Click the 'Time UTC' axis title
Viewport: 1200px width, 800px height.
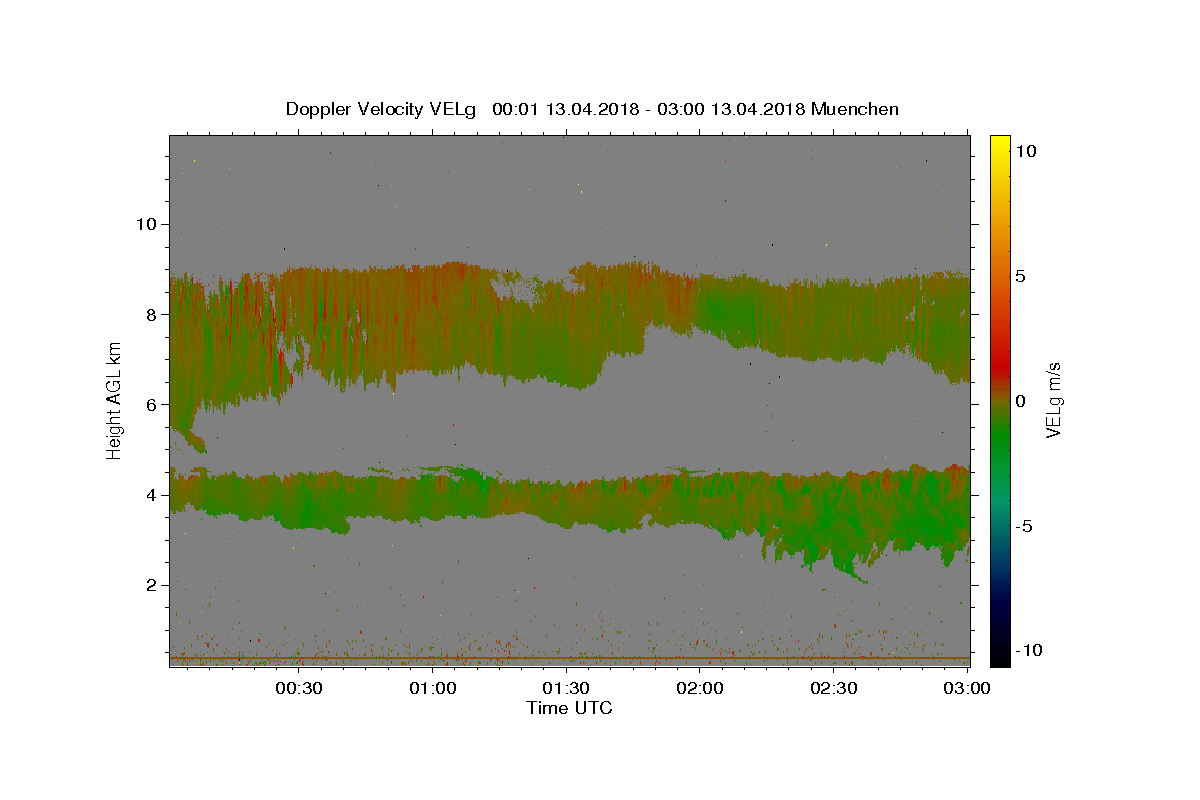(x=569, y=708)
